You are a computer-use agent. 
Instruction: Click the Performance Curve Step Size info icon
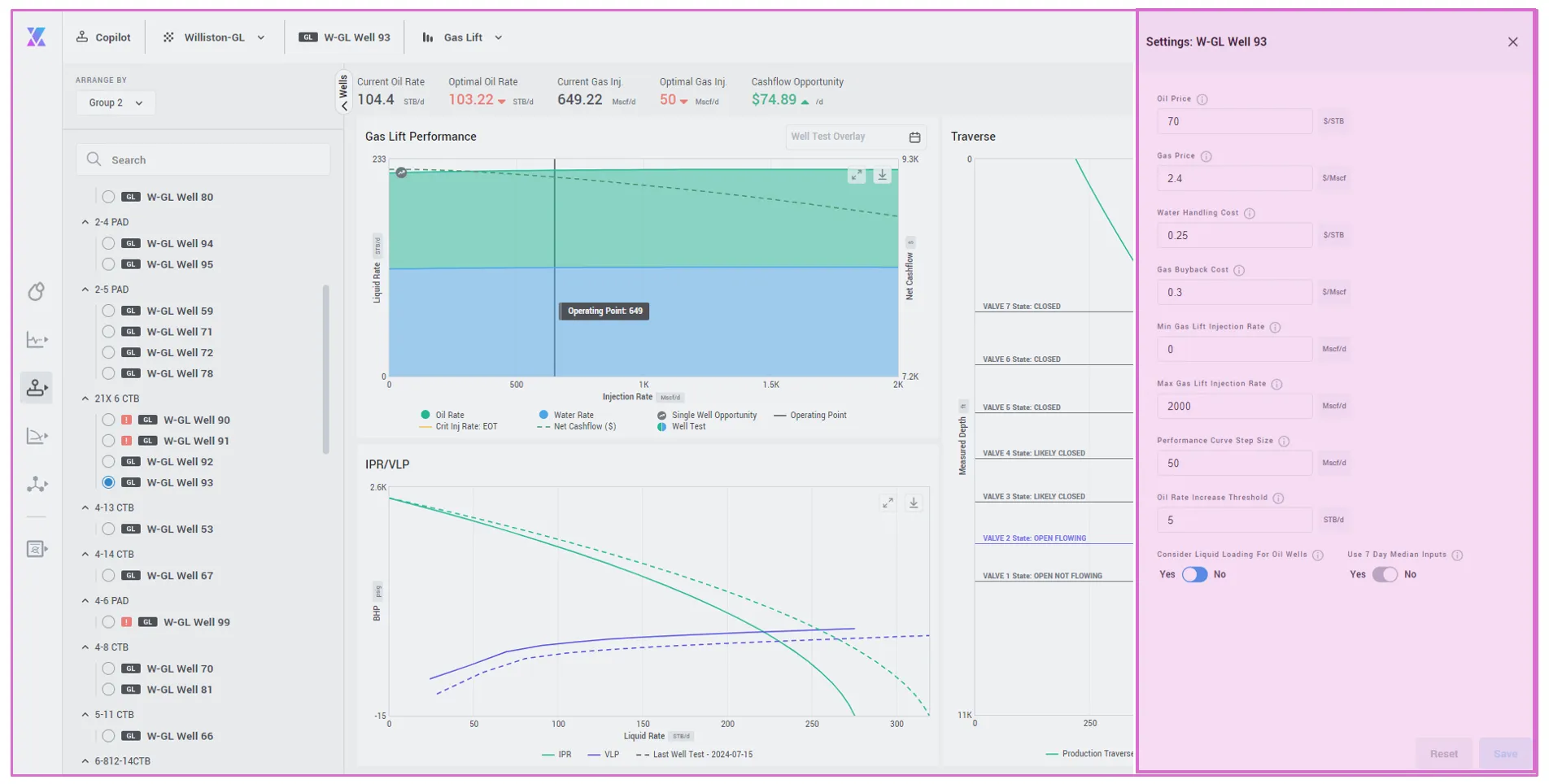pyautogui.click(x=1284, y=441)
